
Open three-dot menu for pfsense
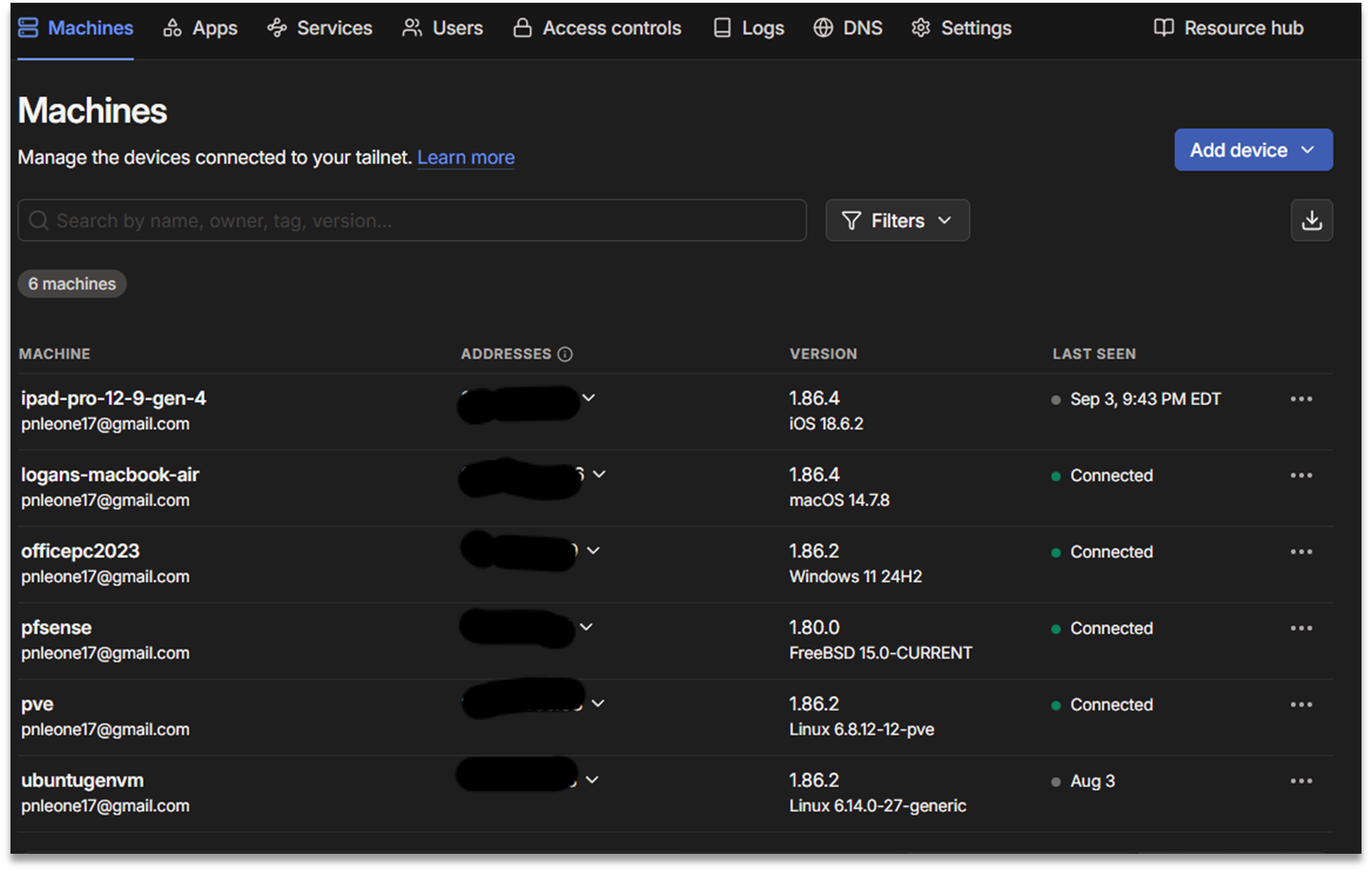1301,628
